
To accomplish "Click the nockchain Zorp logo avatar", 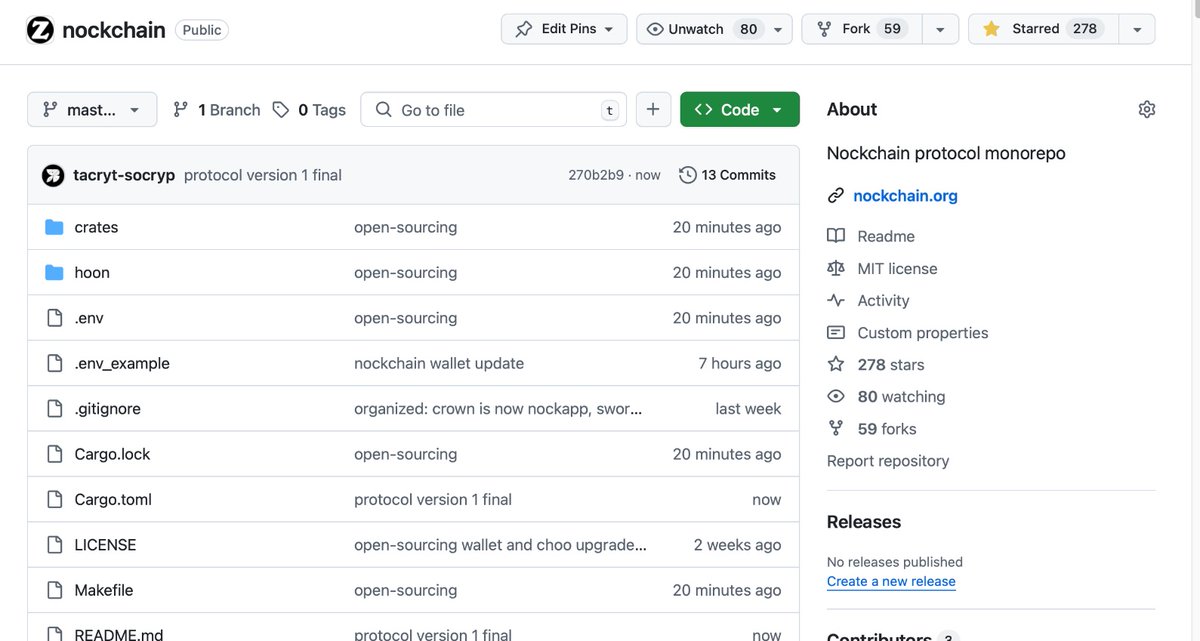I will point(40,30).
